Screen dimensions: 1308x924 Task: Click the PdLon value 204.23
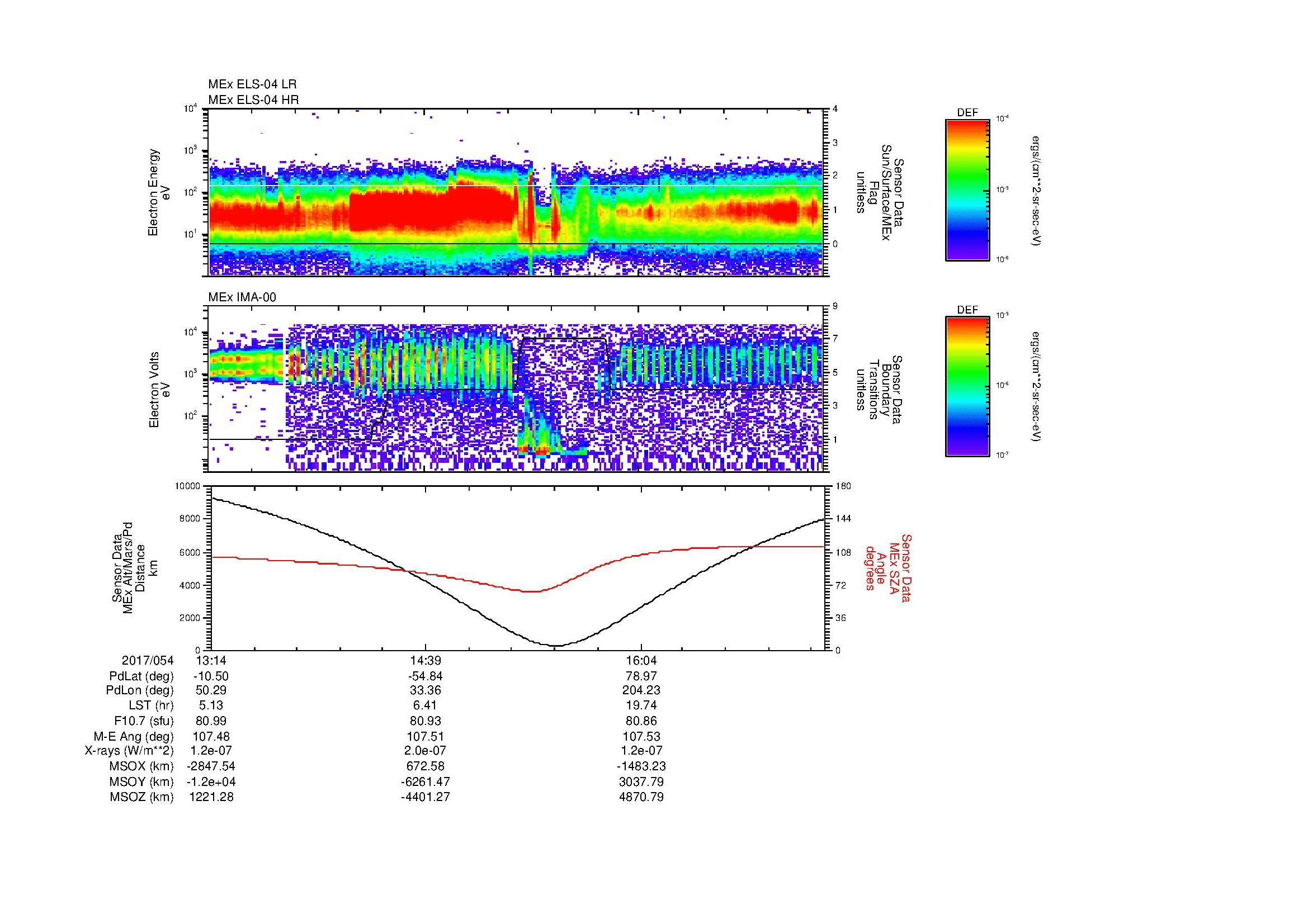(641, 690)
